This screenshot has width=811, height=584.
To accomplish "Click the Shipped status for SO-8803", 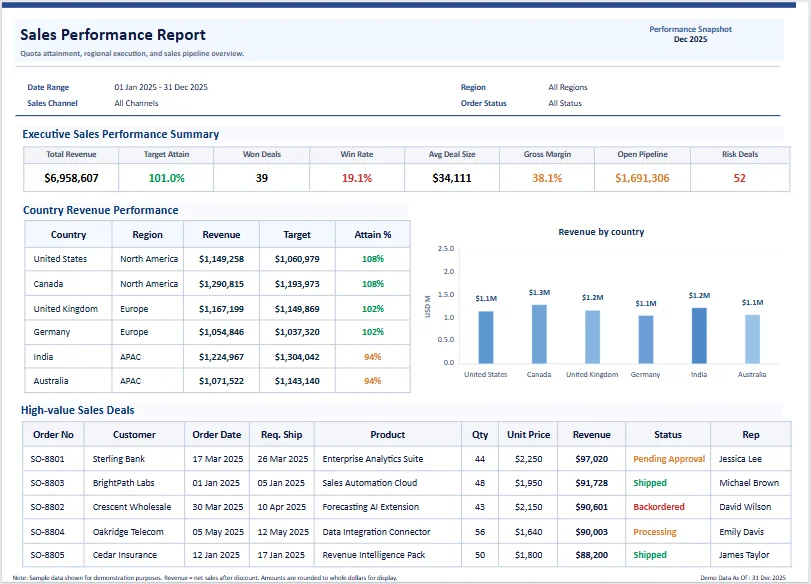I will (650, 483).
